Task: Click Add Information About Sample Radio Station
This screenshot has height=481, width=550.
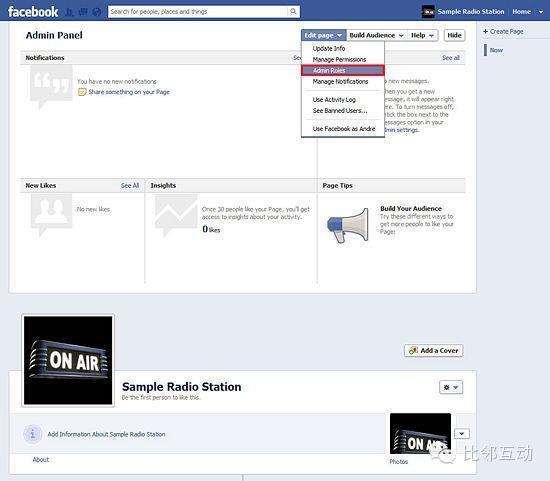Action: pos(106,434)
